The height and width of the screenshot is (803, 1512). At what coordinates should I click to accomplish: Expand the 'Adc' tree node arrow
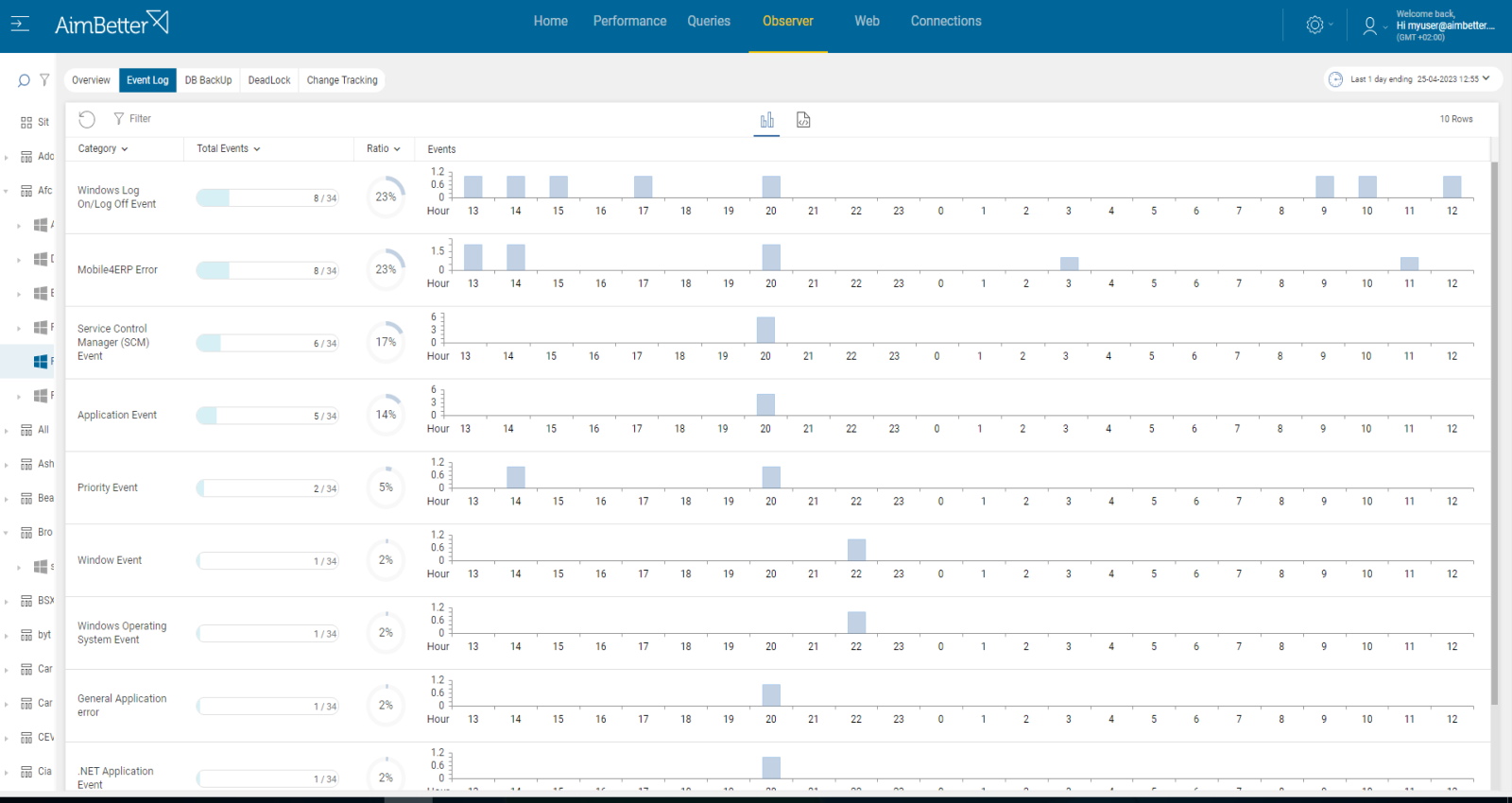pyautogui.click(x=7, y=158)
